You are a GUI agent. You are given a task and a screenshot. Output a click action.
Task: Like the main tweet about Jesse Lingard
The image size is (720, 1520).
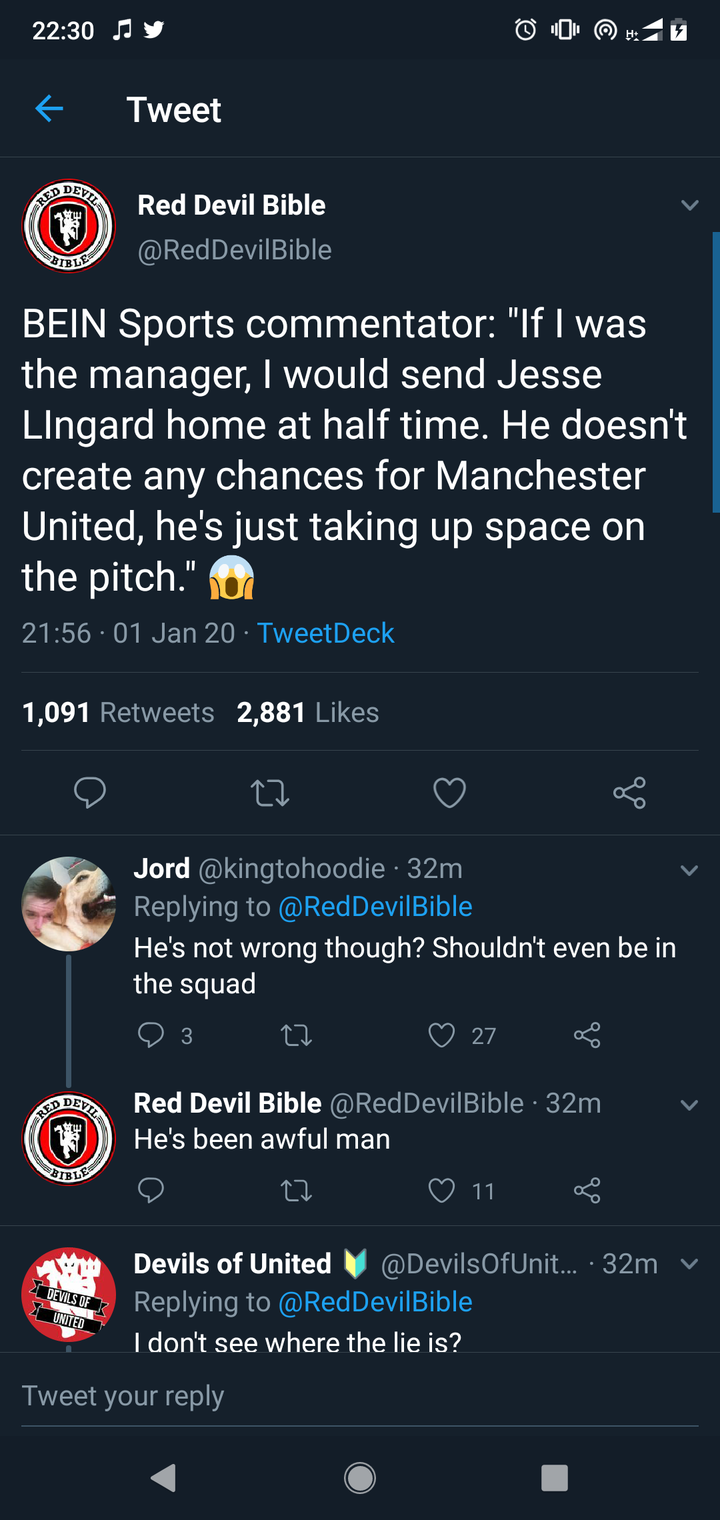tap(449, 793)
